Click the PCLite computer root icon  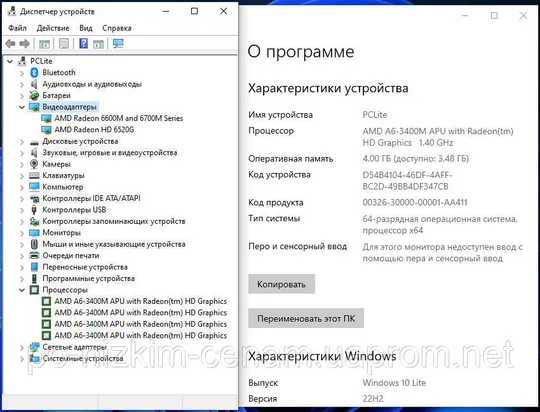coord(22,61)
